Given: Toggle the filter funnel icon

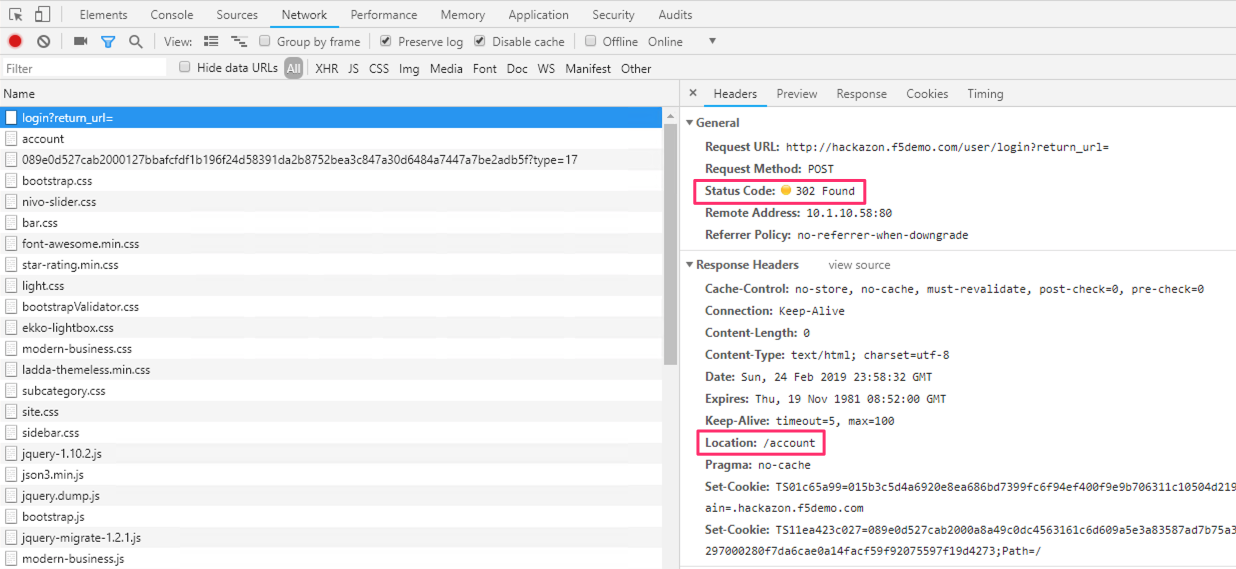Looking at the screenshot, I should point(108,42).
